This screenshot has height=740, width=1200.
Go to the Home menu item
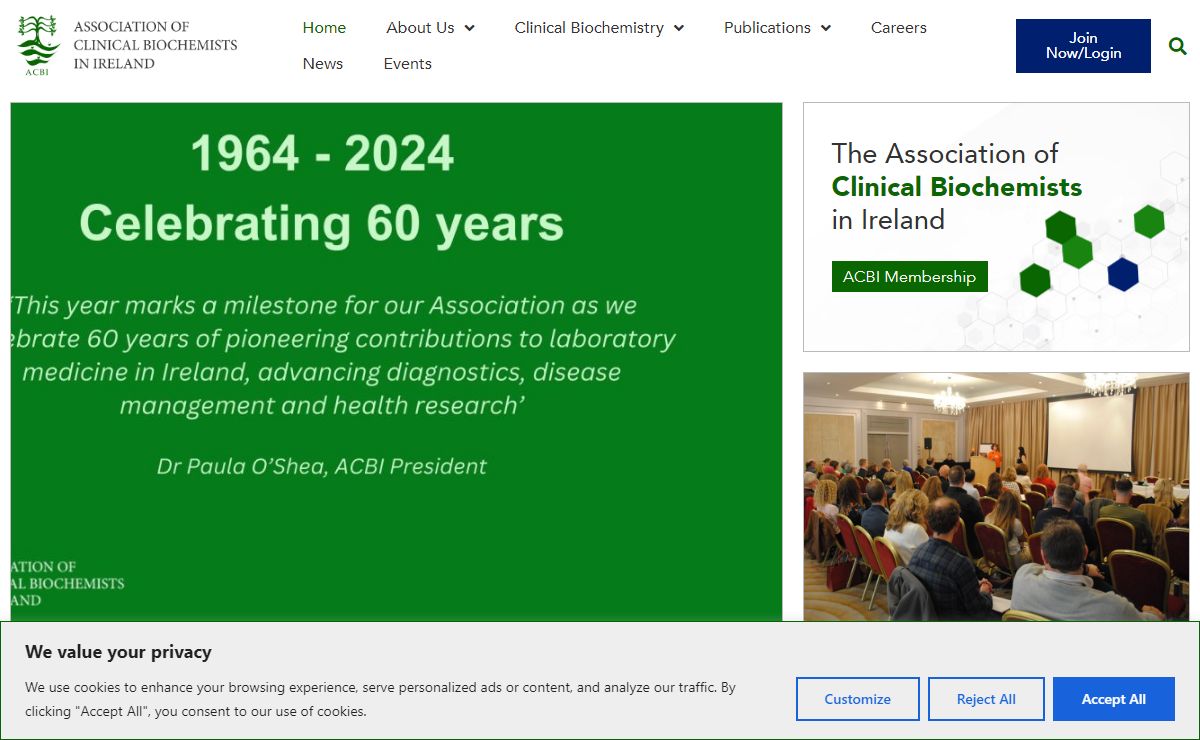point(324,28)
